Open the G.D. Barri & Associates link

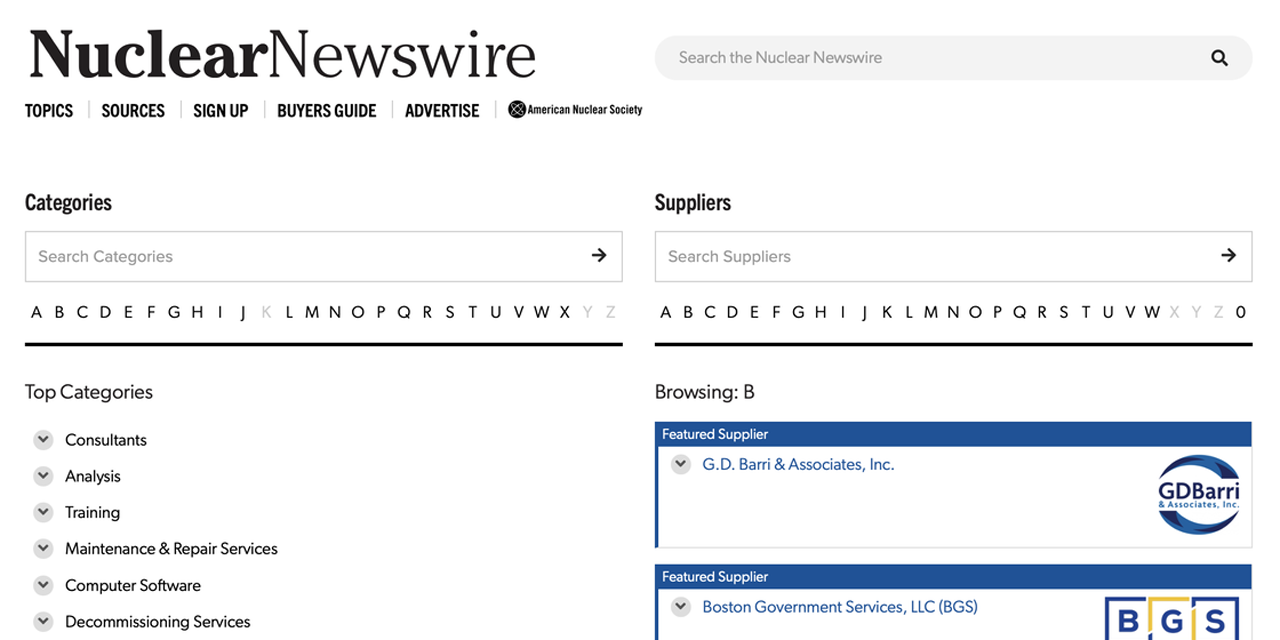pos(798,464)
